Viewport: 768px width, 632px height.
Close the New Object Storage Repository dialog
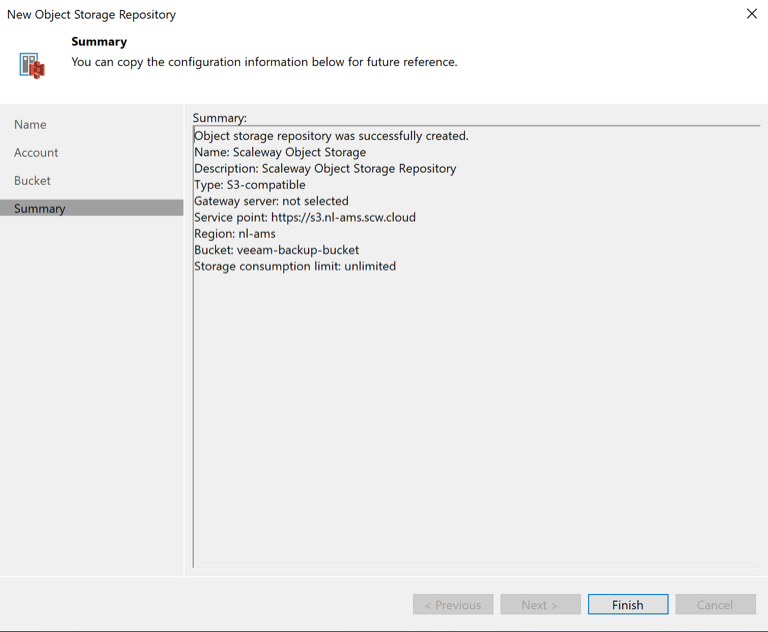[x=751, y=14]
